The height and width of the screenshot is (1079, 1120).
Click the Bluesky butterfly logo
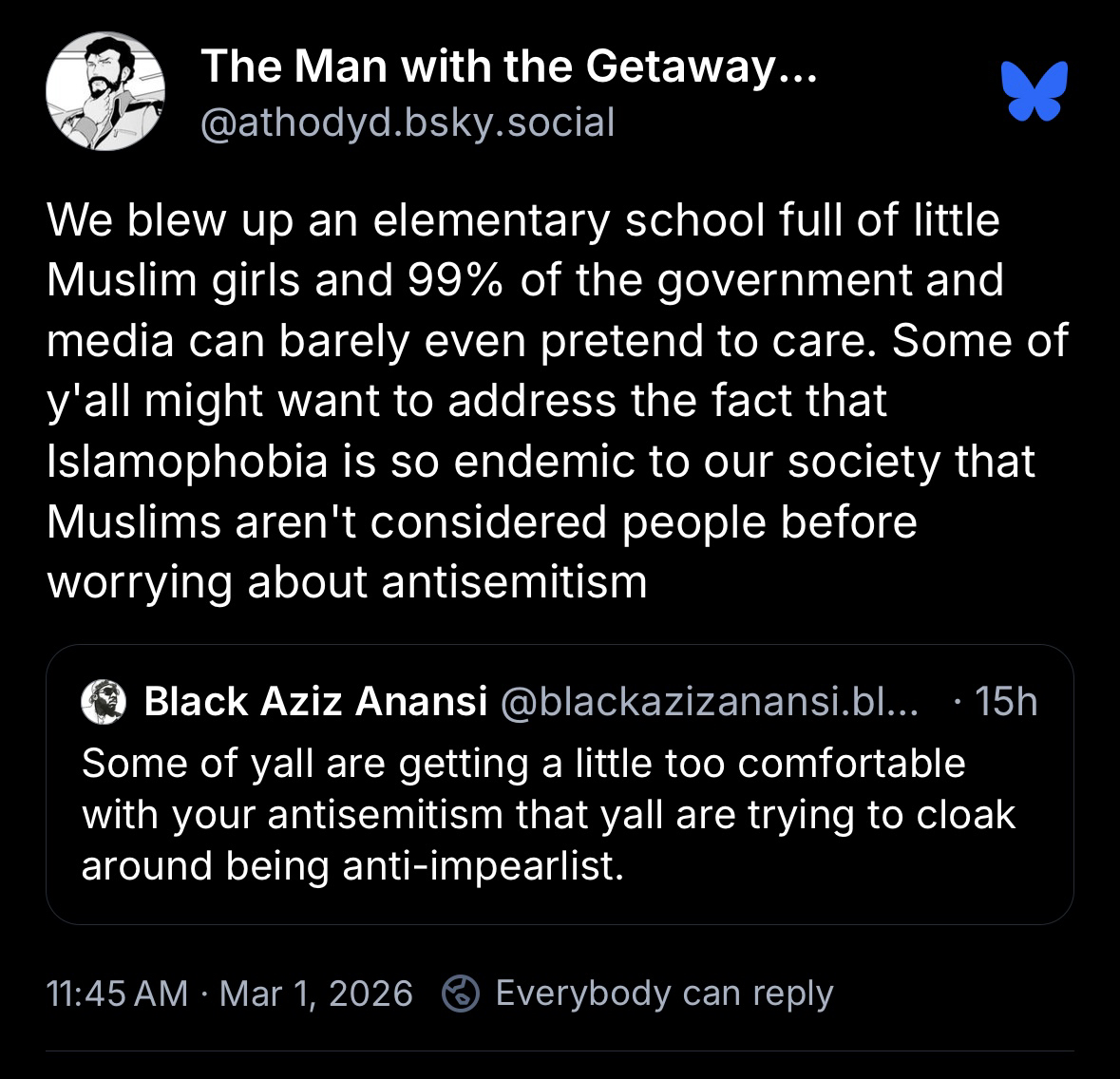coord(1034,90)
